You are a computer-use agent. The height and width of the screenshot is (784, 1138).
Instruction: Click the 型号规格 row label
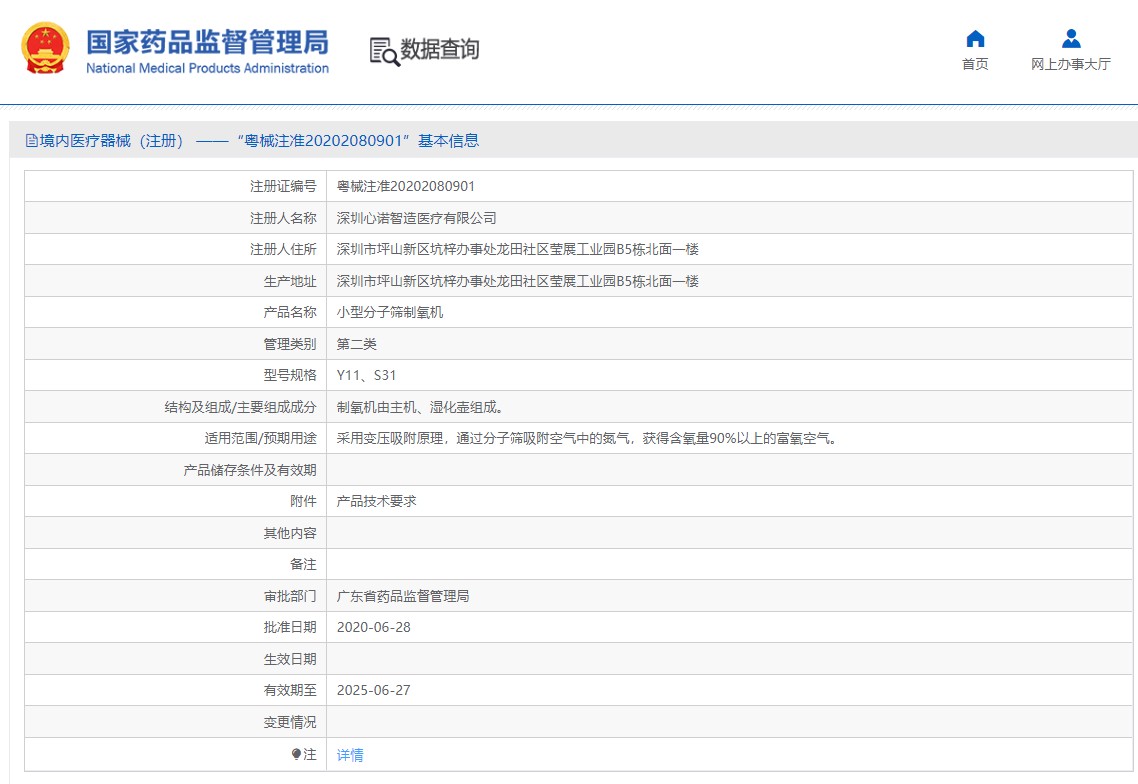coord(290,375)
